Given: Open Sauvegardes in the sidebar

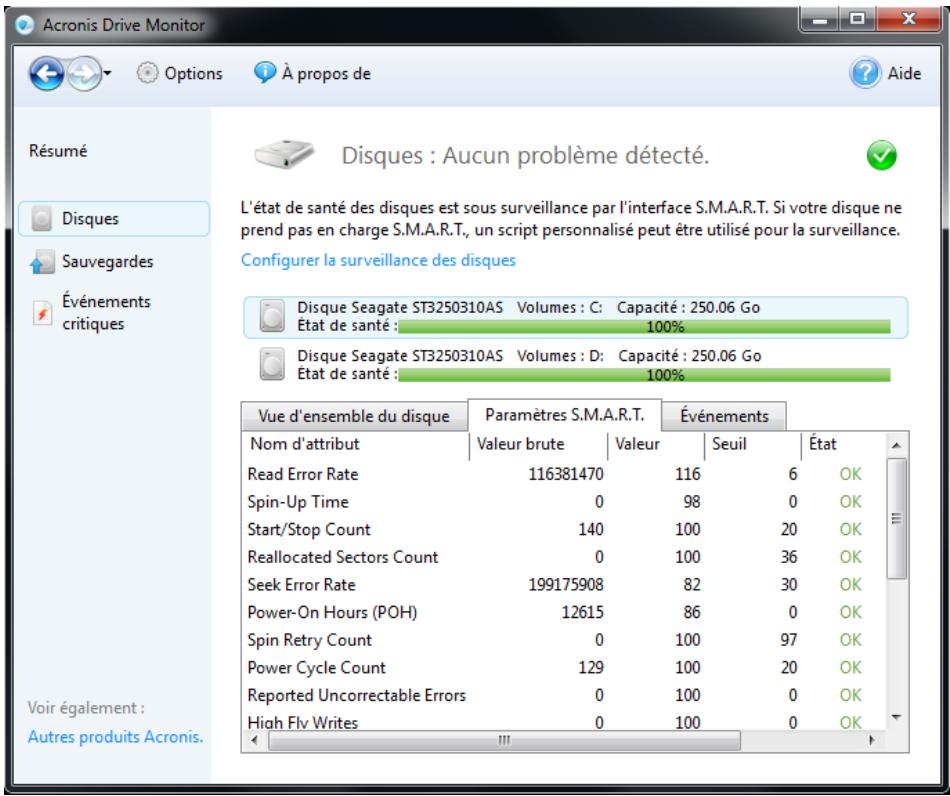Looking at the screenshot, I should (x=107, y=261).
